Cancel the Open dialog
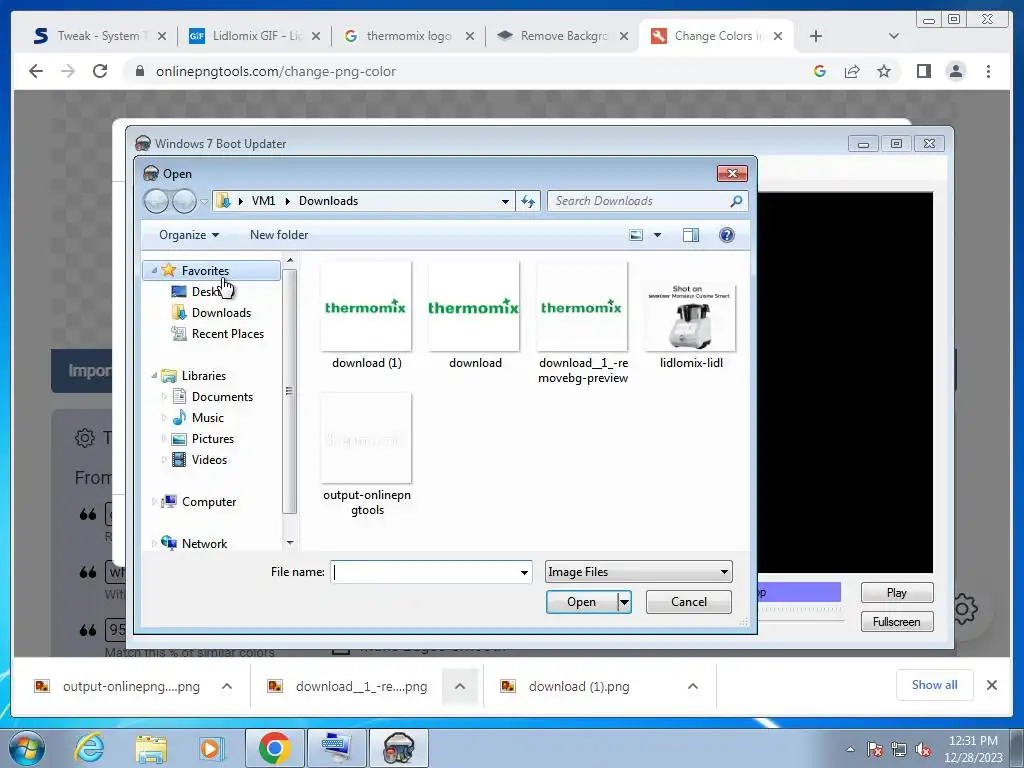1024x768 pixels. (688, 602)
